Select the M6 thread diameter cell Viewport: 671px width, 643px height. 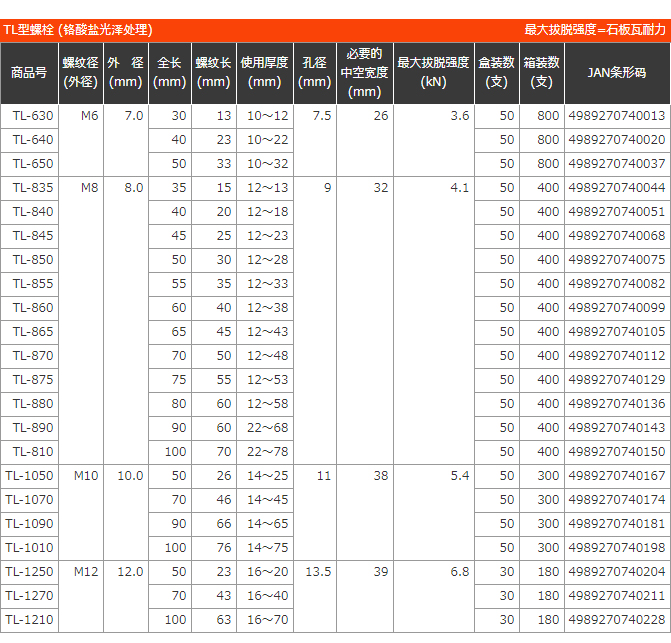click(90, 116)
